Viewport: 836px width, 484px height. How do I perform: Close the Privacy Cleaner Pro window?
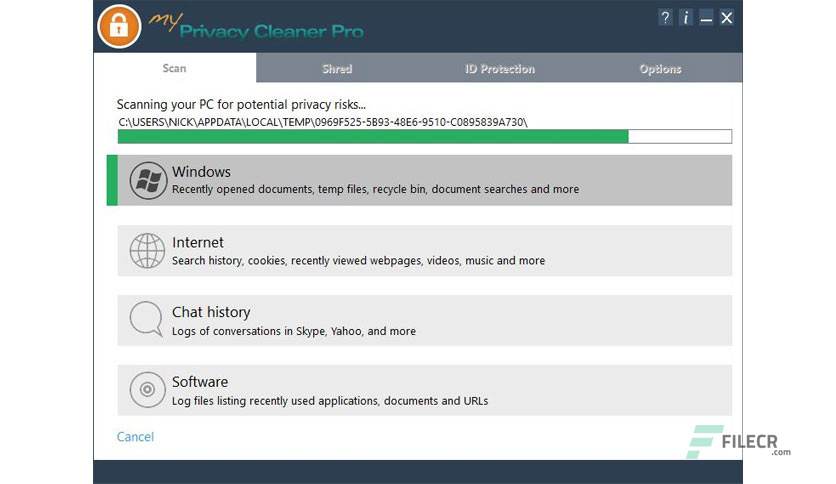727,18
